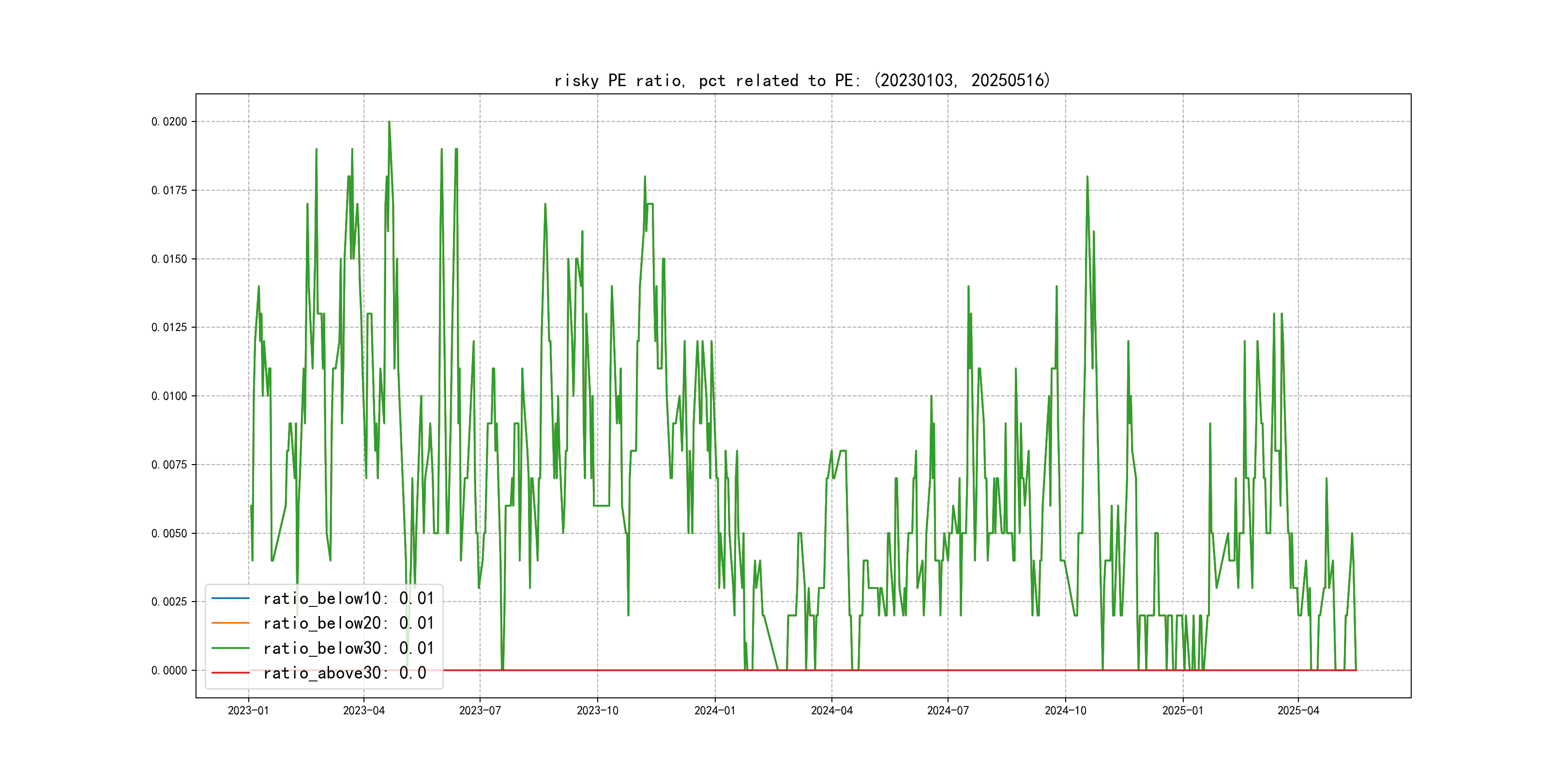Click the ratio_below30 legend label
The image size is (1568, 784).
coord(348,648)
